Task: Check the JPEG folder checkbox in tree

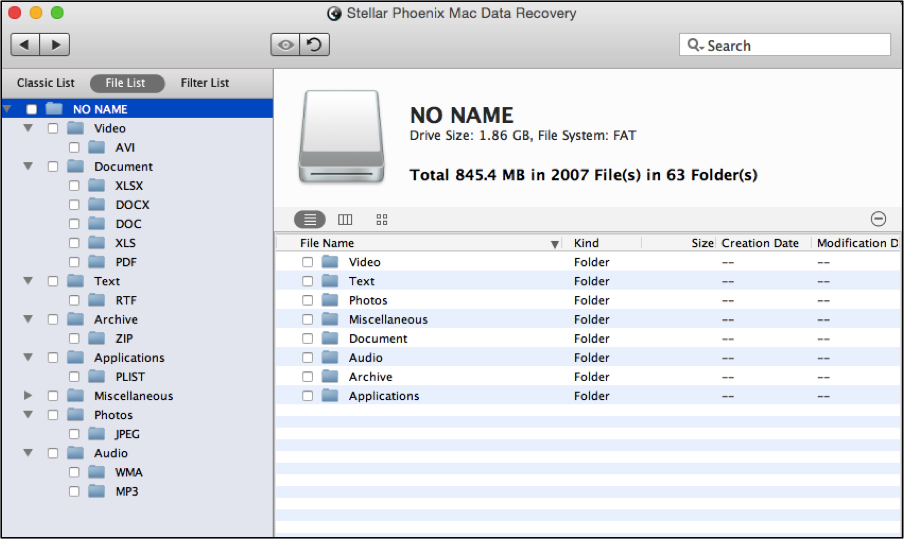Action: 74,434
